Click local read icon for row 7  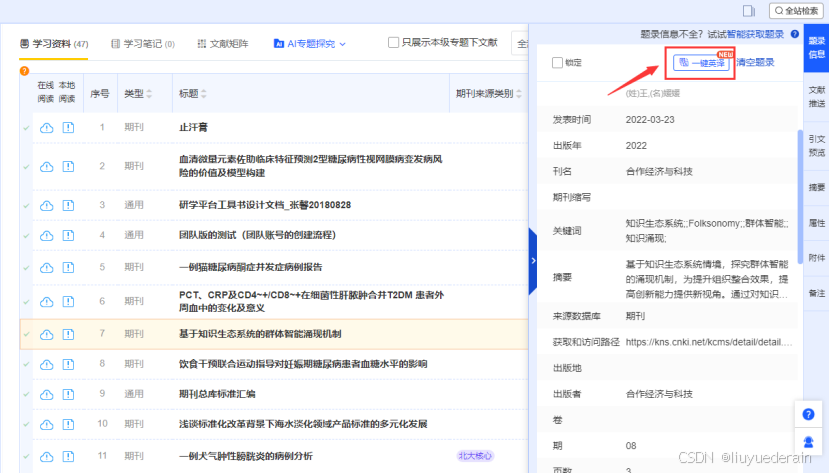(x=68, y=334)
